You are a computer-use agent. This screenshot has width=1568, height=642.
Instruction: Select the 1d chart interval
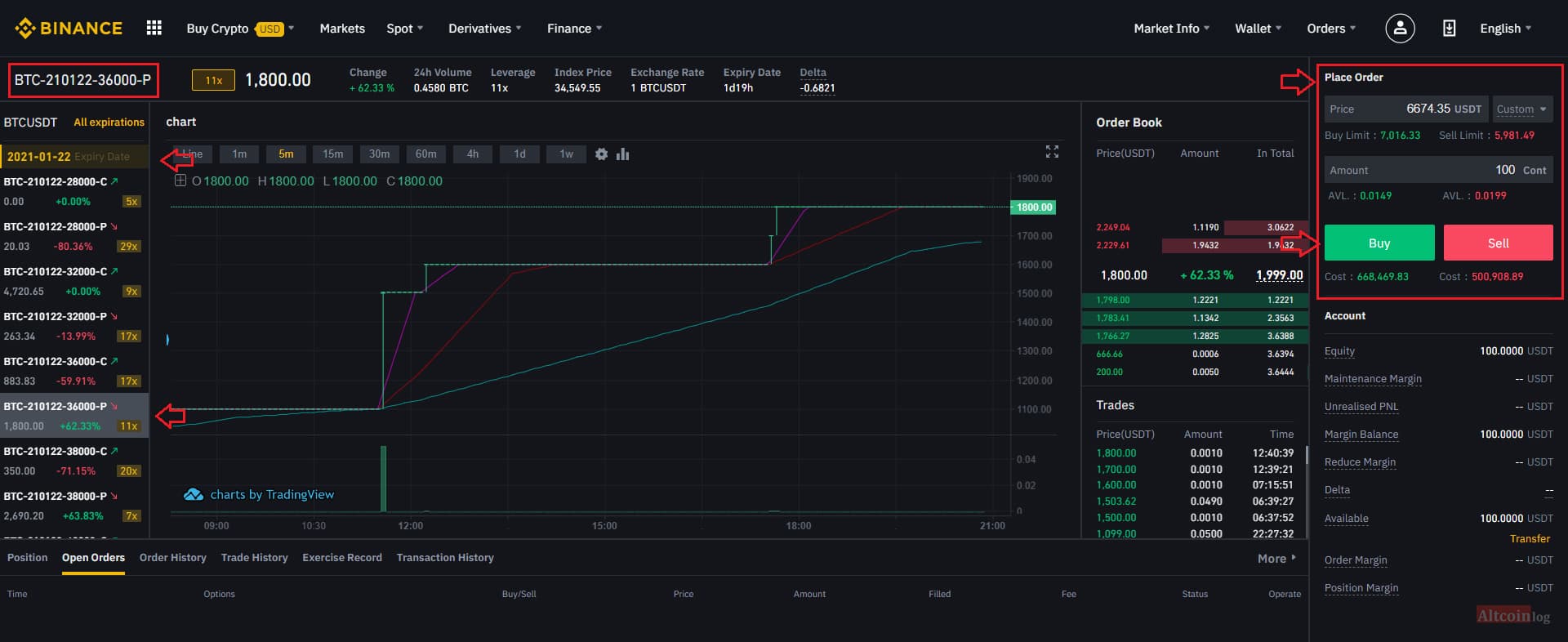(x=519, y=154)
